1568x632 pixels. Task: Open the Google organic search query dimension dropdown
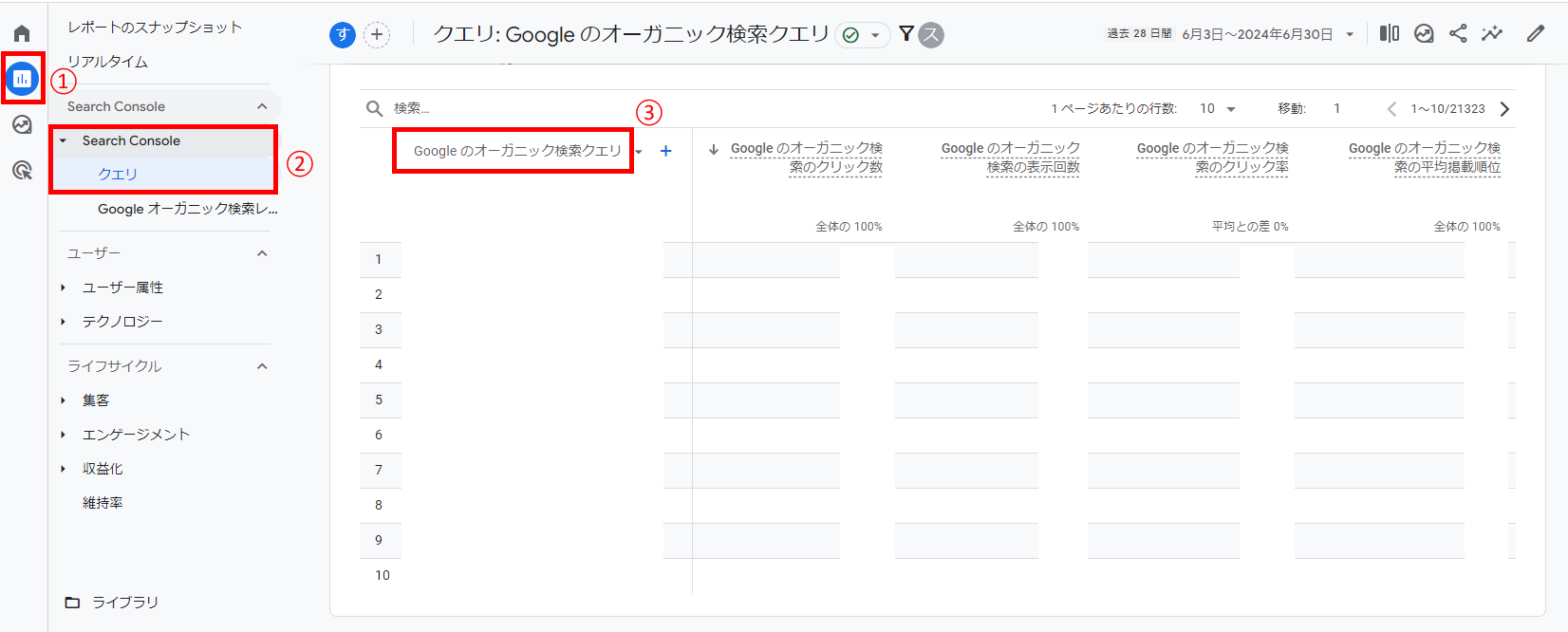point(639,152)
